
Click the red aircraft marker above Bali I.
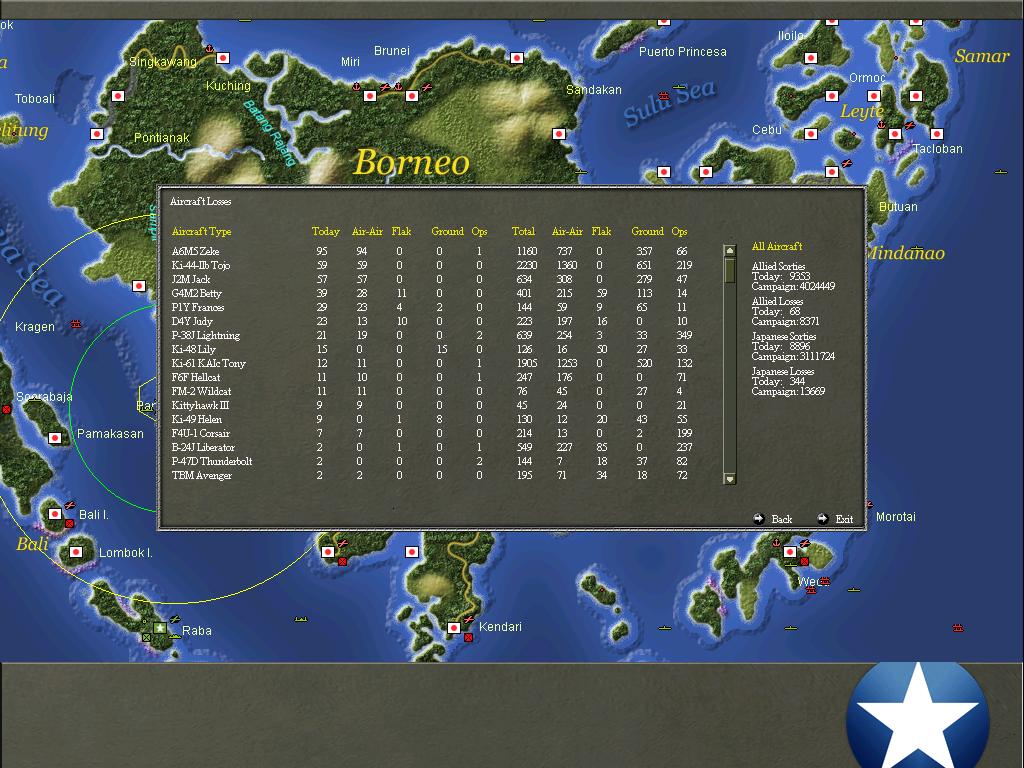tap(70, 505)
